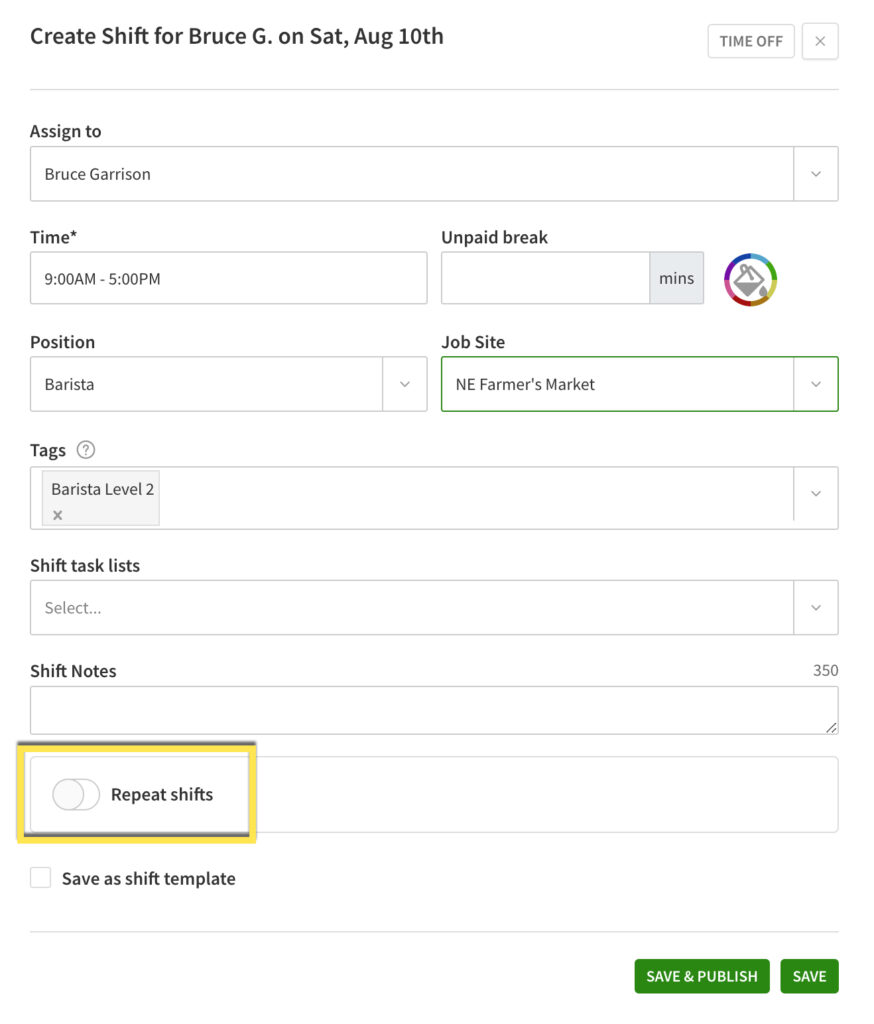874x1024 pixels.
Task: Open the Job Site dropdown
Action: [817, 383]
